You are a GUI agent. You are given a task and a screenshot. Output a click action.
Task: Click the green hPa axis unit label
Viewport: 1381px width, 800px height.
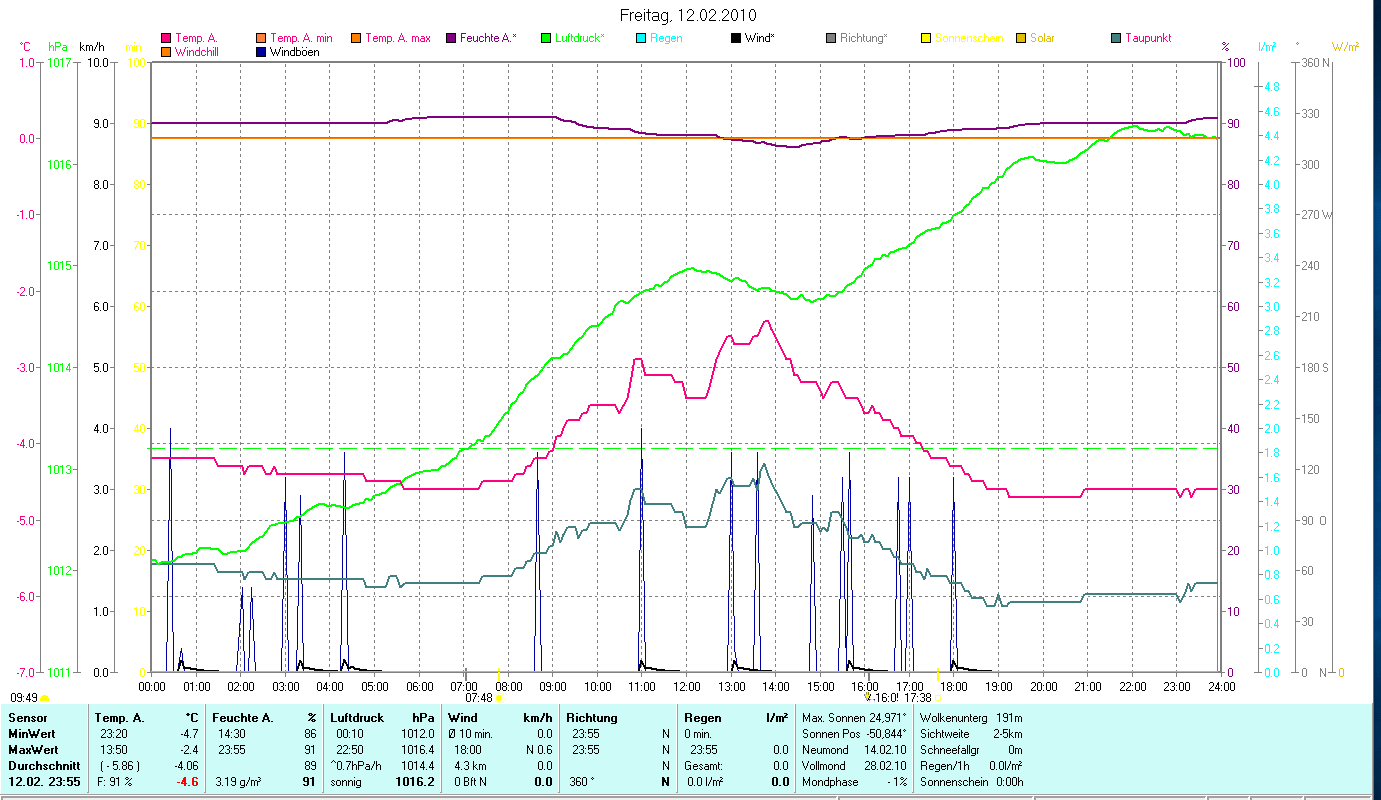point(58,46)
